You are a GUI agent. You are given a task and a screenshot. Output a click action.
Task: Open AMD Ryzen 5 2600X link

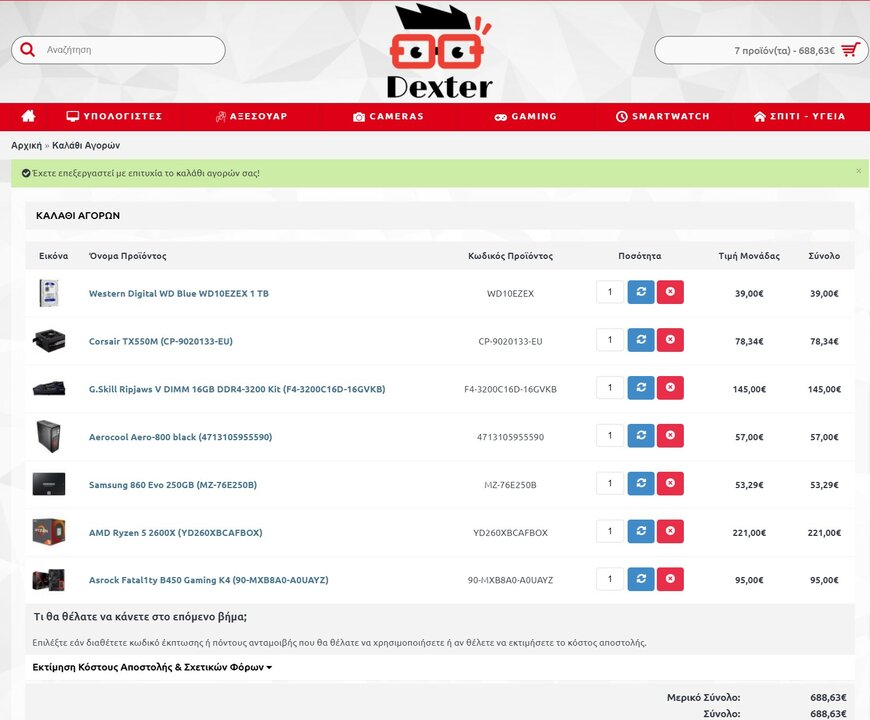(x=175, y=533)
